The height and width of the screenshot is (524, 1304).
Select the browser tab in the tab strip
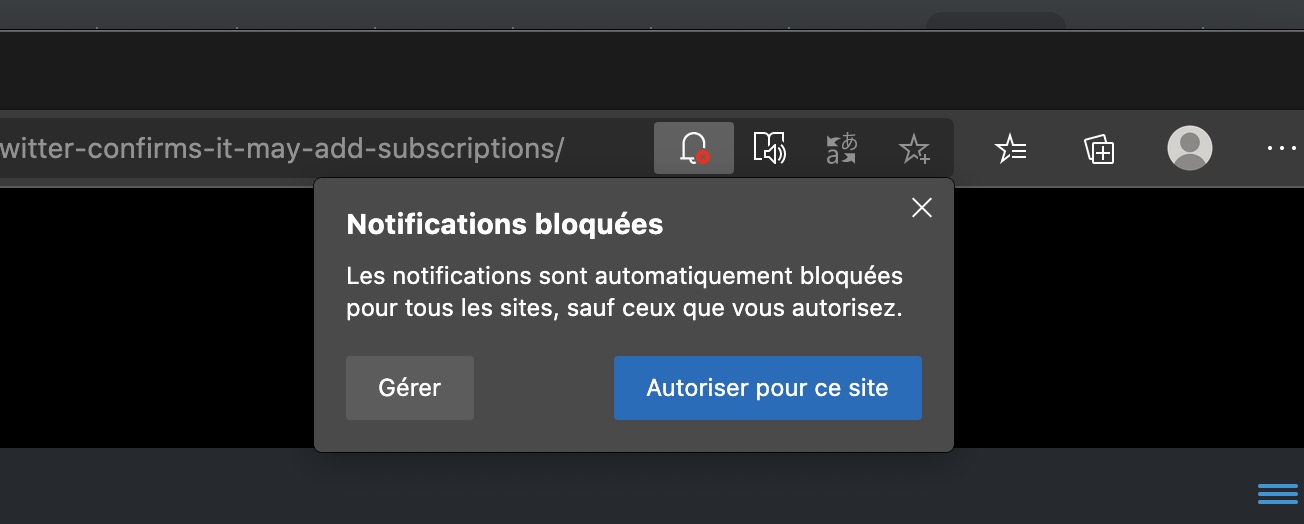[x=995, y=22]
